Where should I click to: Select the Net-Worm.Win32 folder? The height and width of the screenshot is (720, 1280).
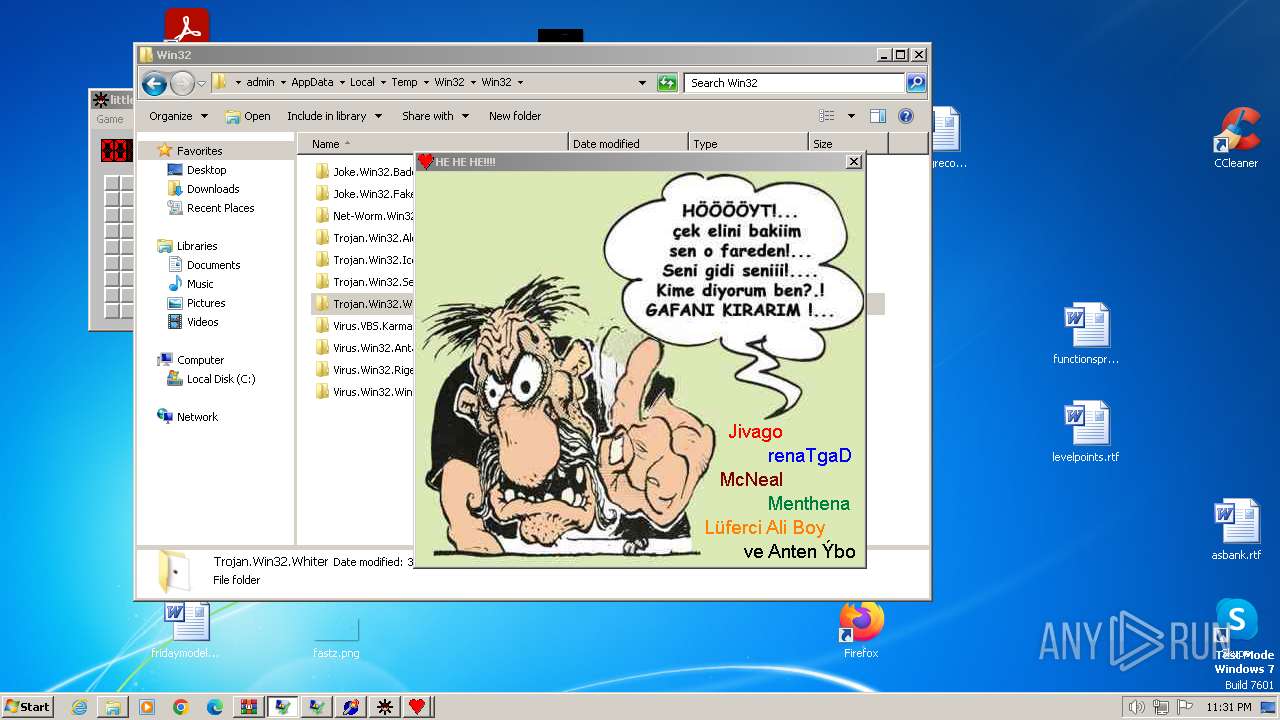pyautogui.click(x=364, y=216)
